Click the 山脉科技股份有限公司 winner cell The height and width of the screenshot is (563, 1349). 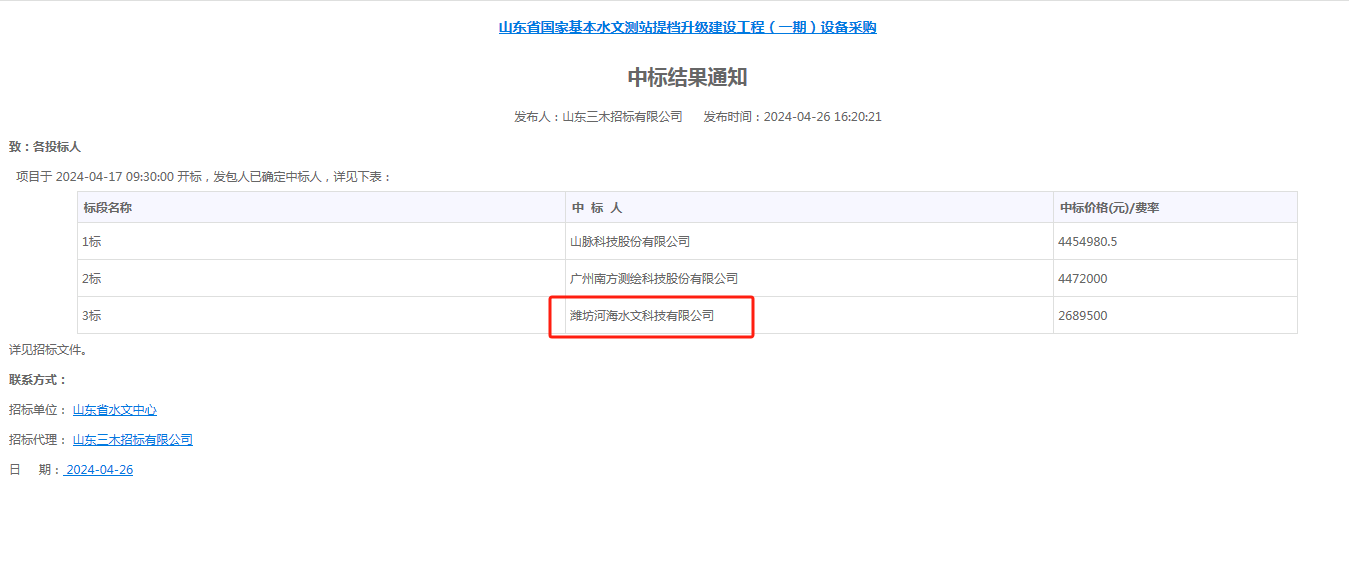coord(630,242)
